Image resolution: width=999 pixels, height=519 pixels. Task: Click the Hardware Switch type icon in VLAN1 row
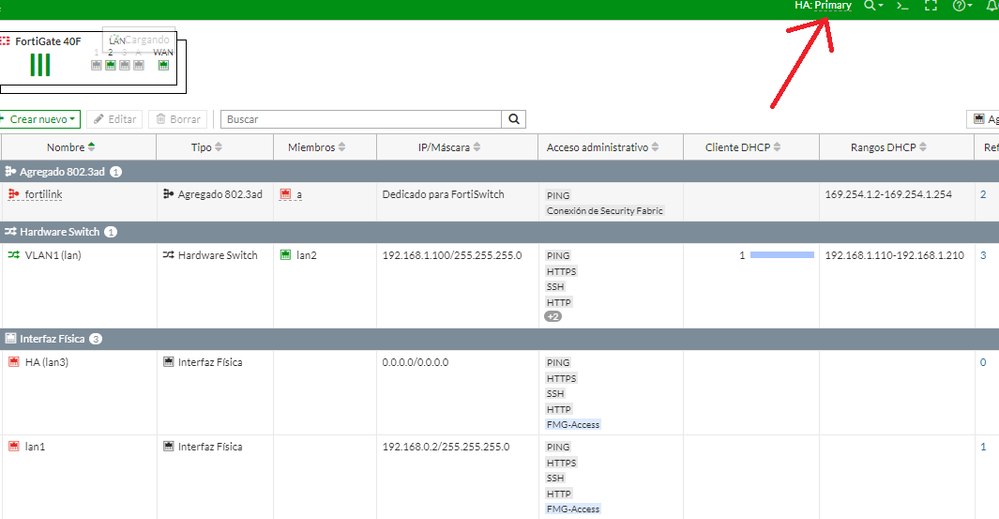coord(168,255)
